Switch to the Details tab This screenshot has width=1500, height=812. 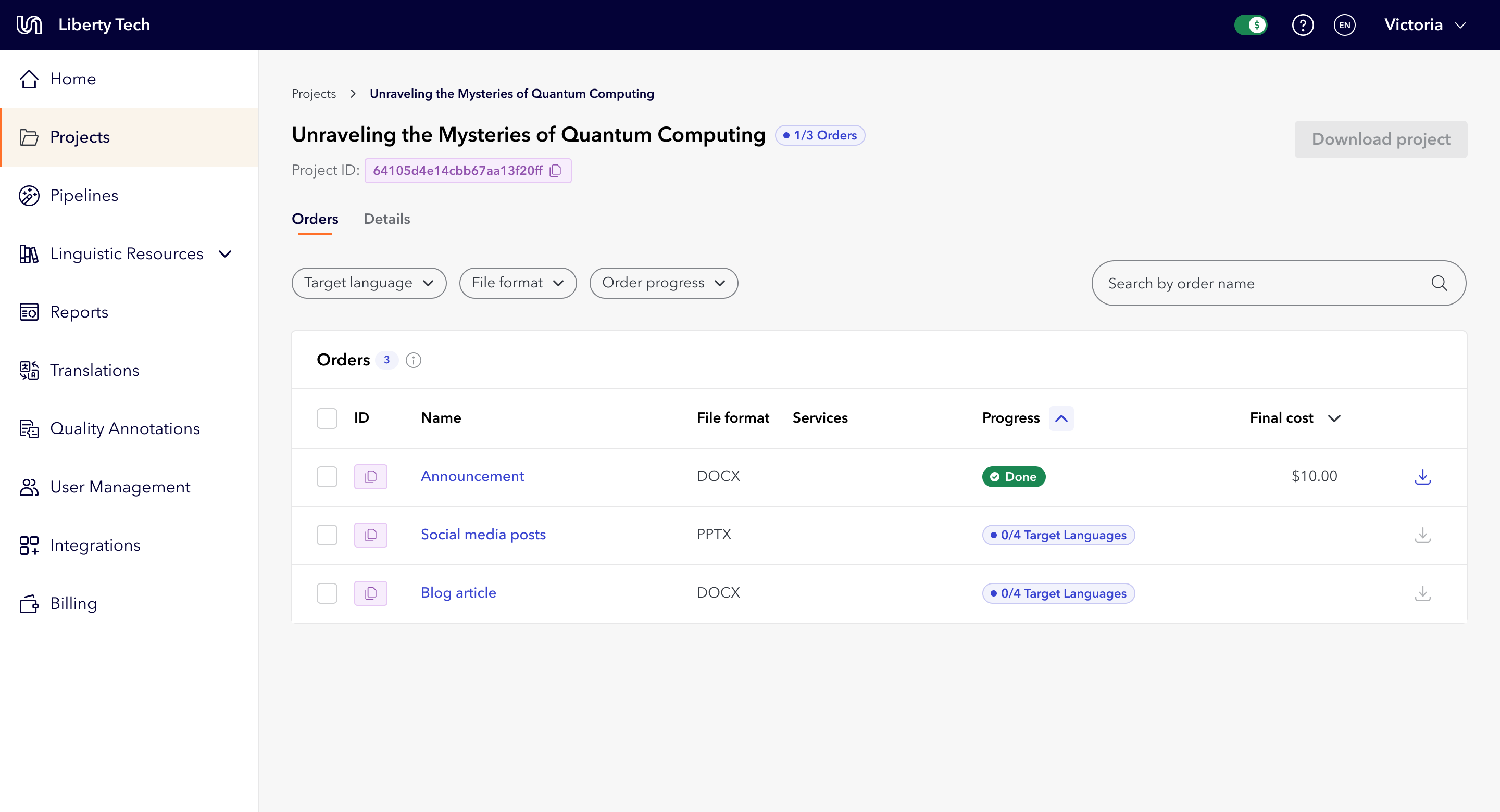click(x=386, y=219)
